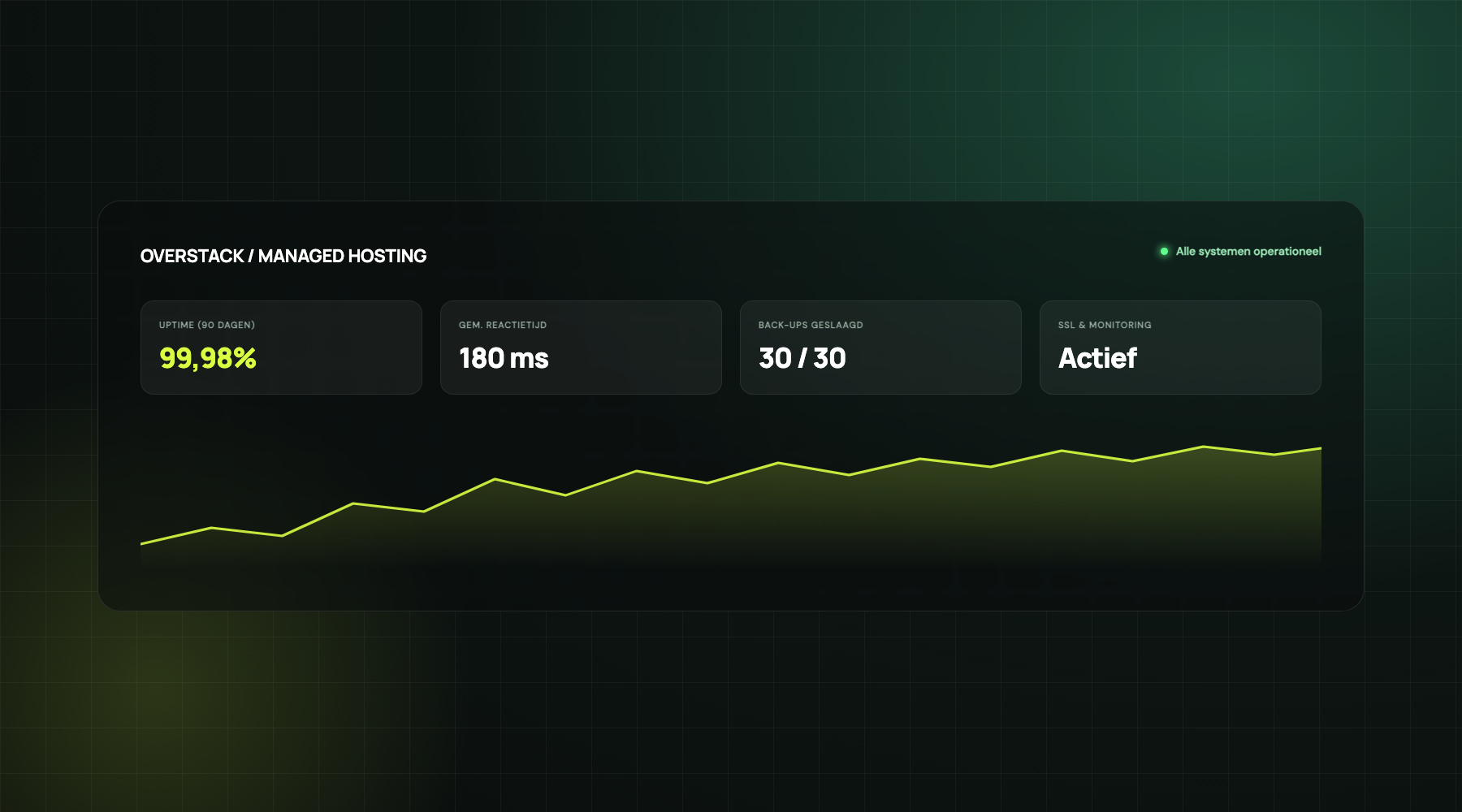Select the Actief status value

coord(1097,358)
